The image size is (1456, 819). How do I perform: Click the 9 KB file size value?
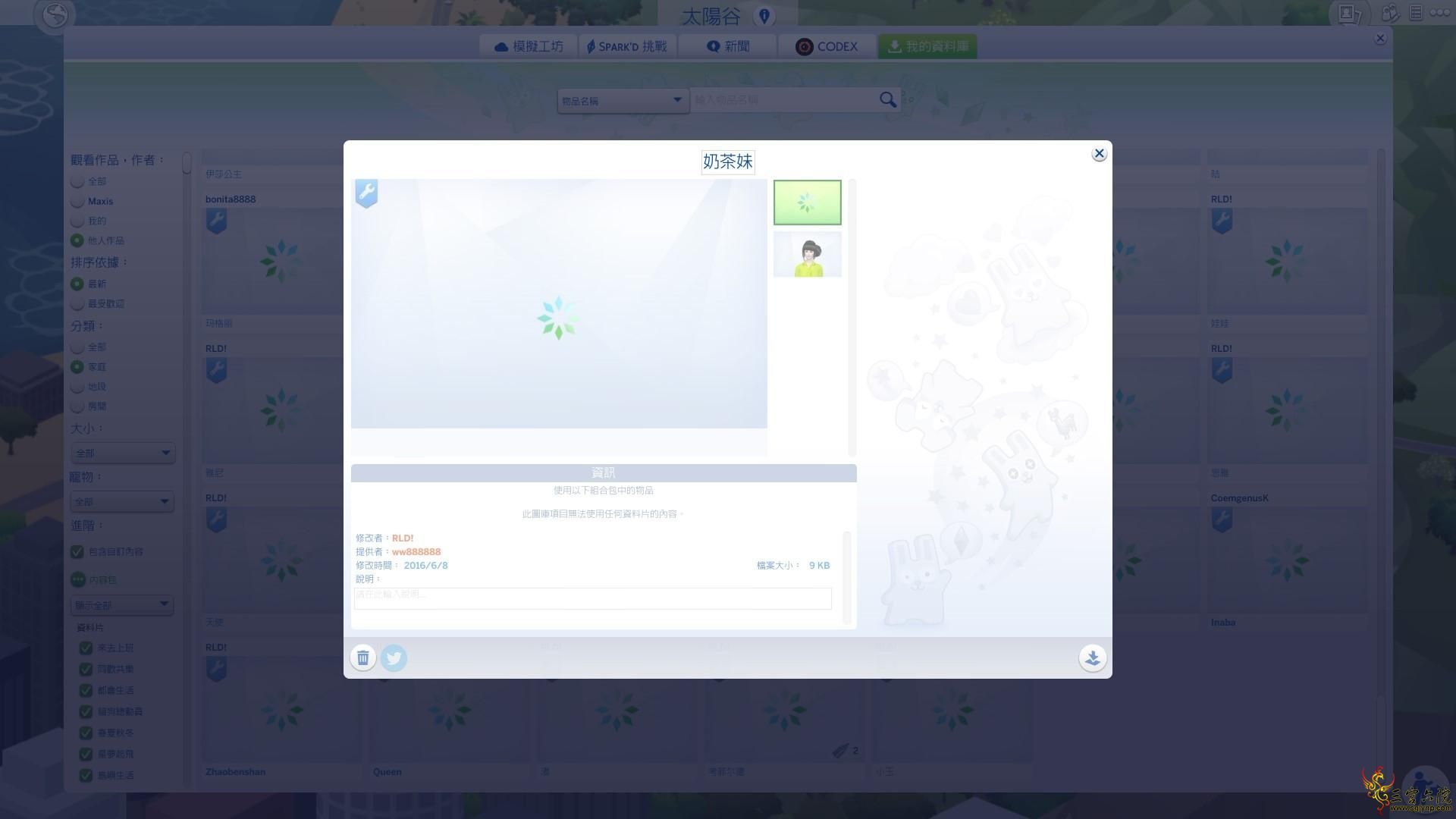click(x=819, y=566)
